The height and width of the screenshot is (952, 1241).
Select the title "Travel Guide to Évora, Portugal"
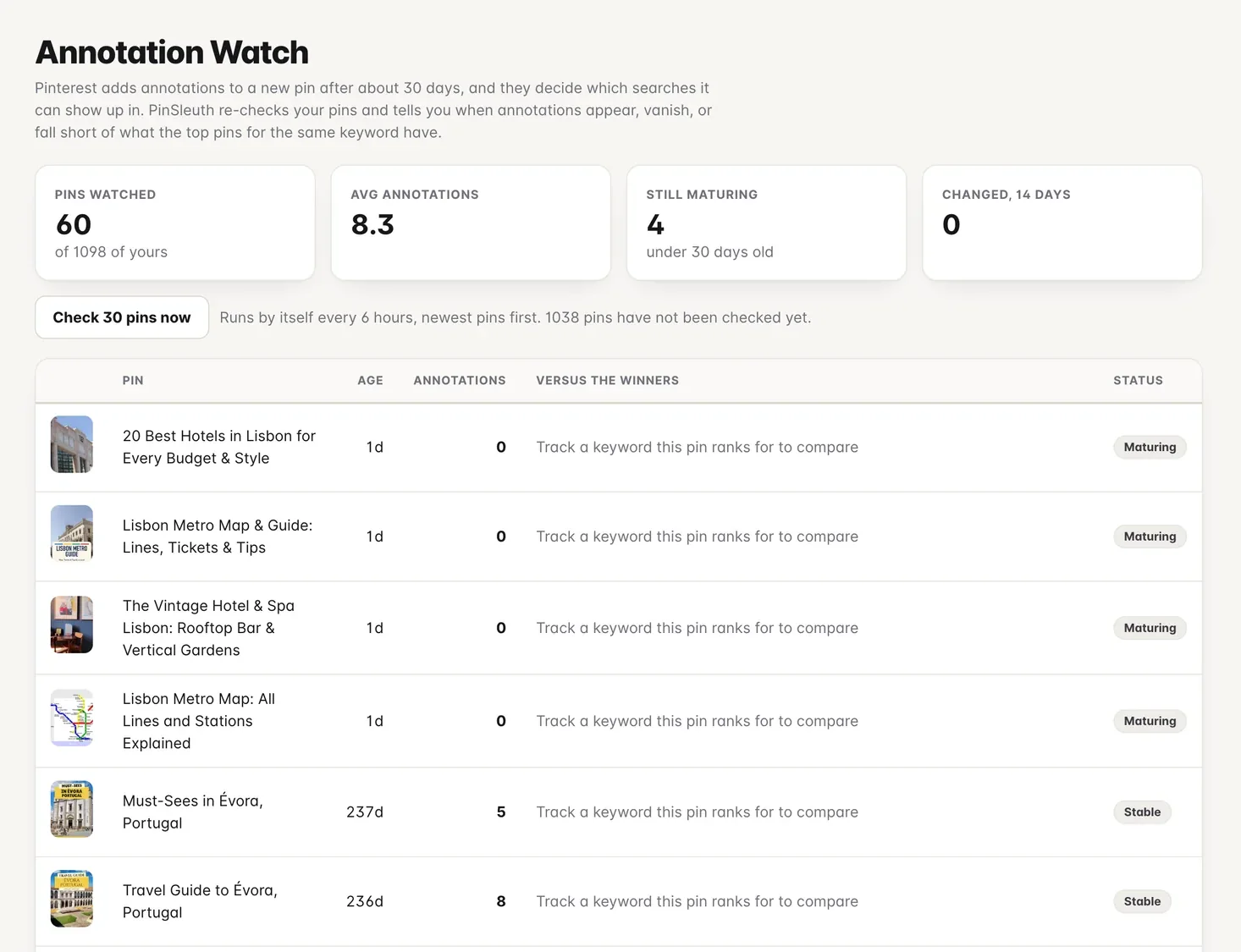pos(200,901)
